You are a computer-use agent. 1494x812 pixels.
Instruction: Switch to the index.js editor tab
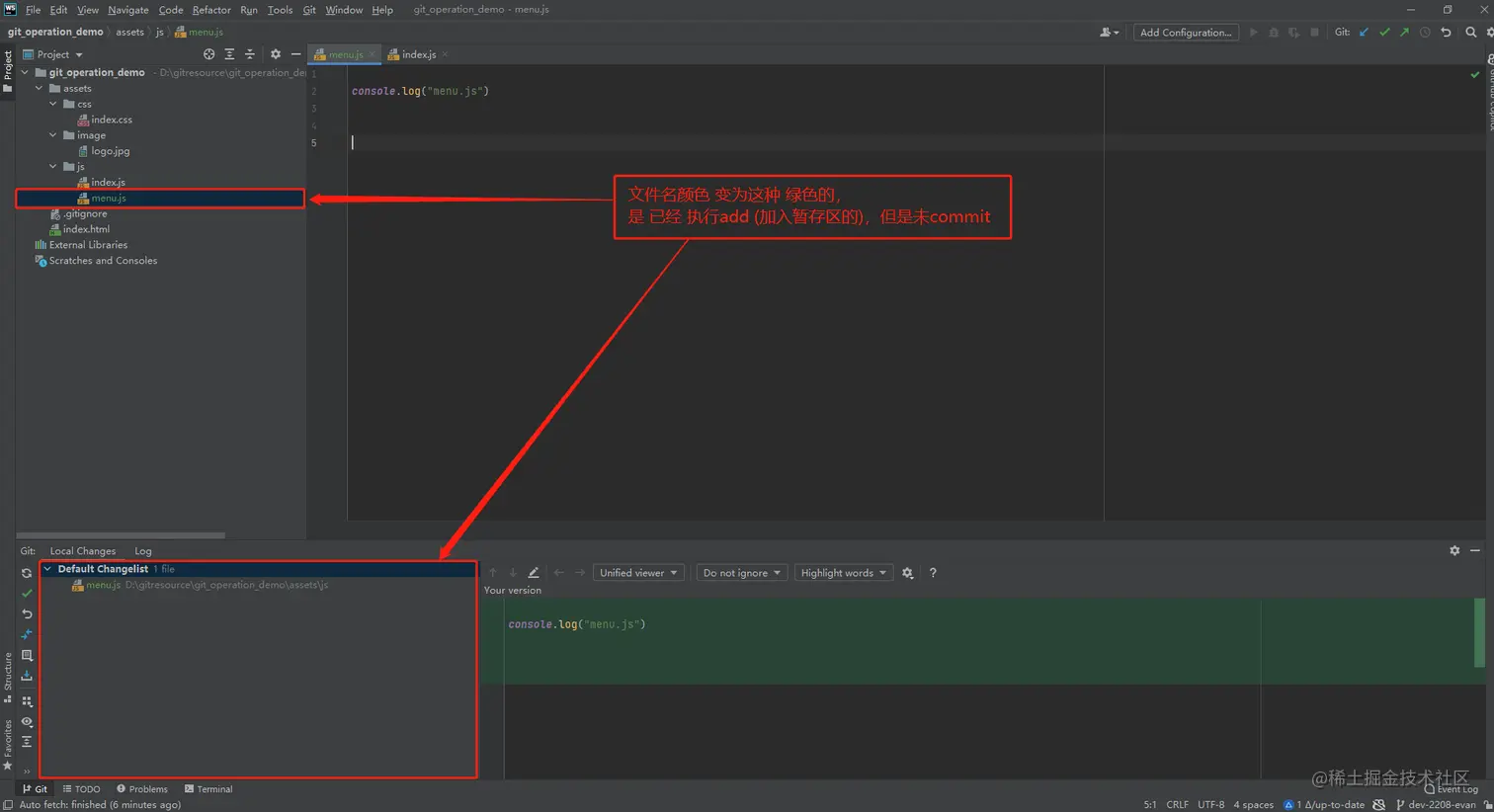click(419, 53)
